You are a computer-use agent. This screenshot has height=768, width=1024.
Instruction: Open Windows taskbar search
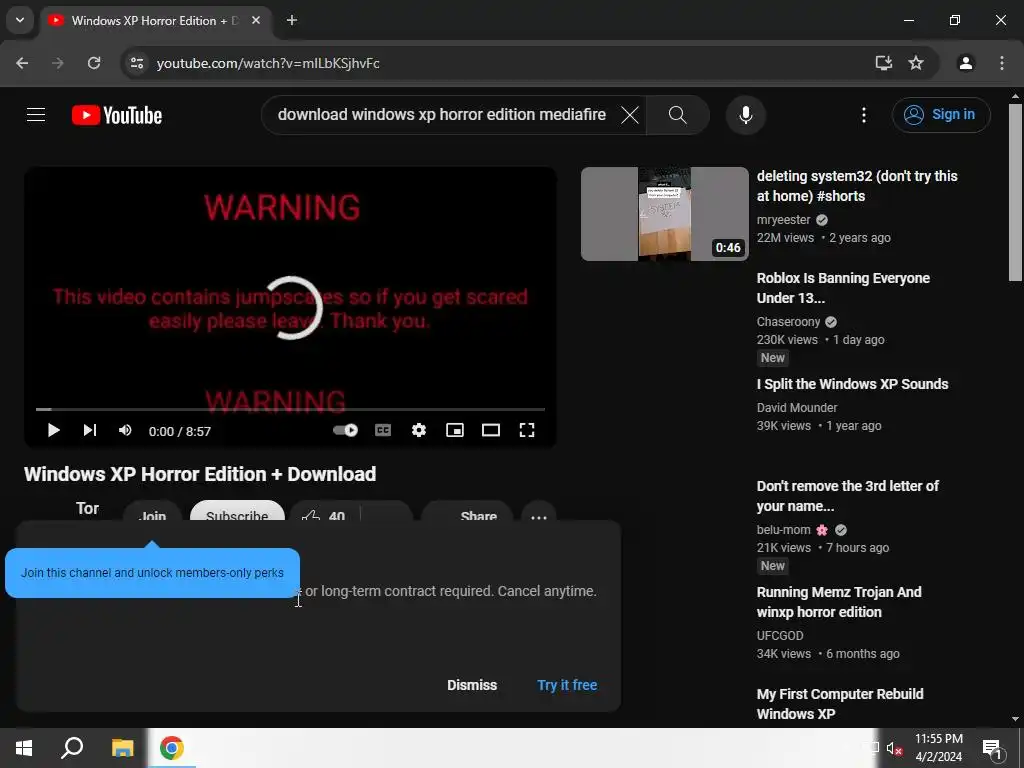coord(72,748)
